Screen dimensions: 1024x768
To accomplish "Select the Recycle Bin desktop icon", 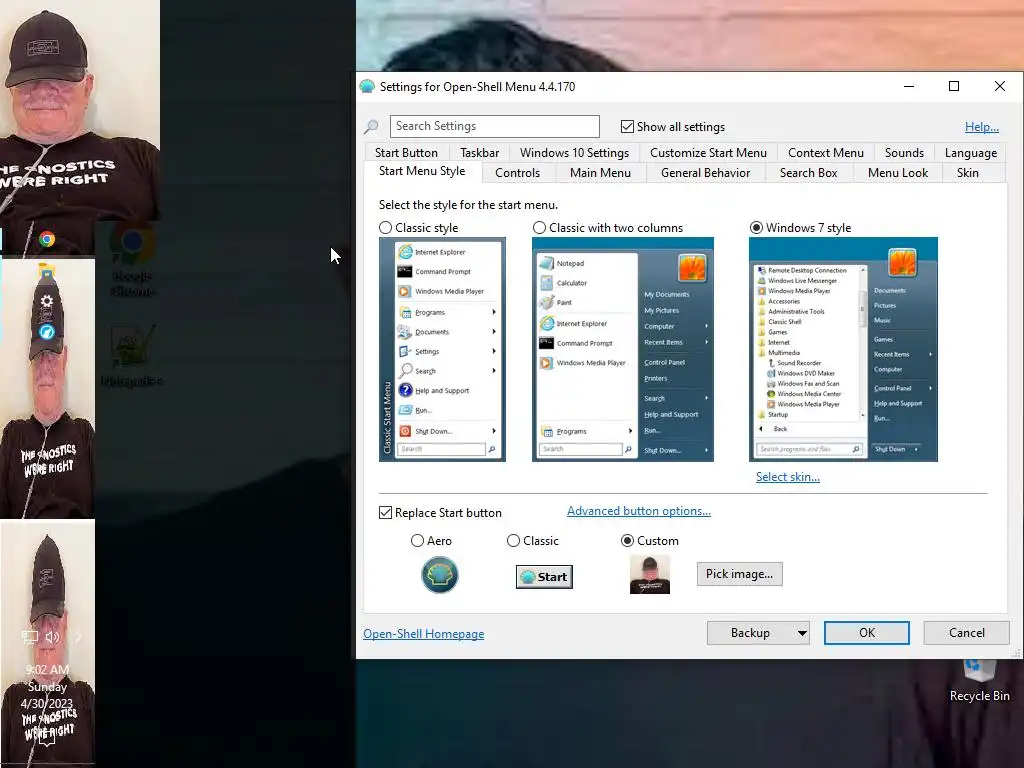I will coord(979,680).
